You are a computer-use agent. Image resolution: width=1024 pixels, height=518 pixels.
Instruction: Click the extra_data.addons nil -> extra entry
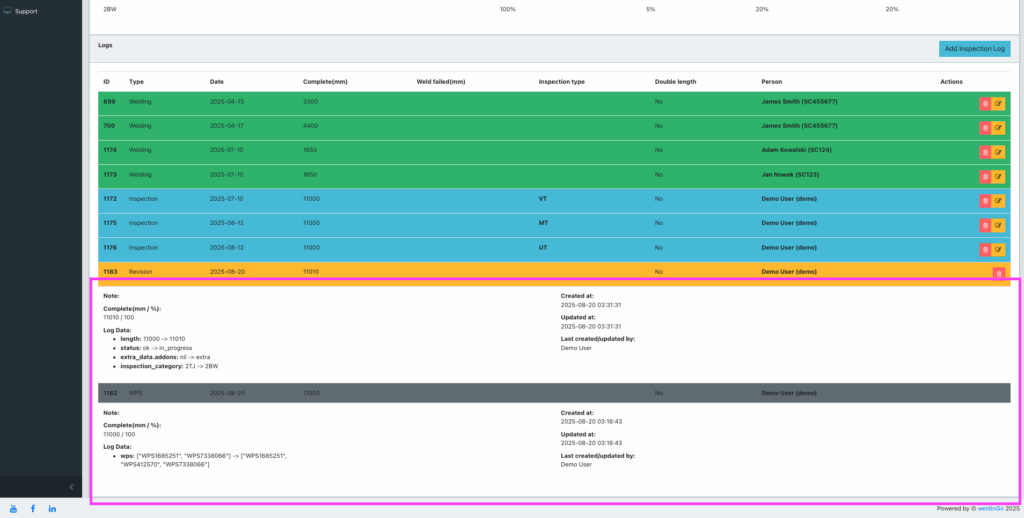[165, 357]
